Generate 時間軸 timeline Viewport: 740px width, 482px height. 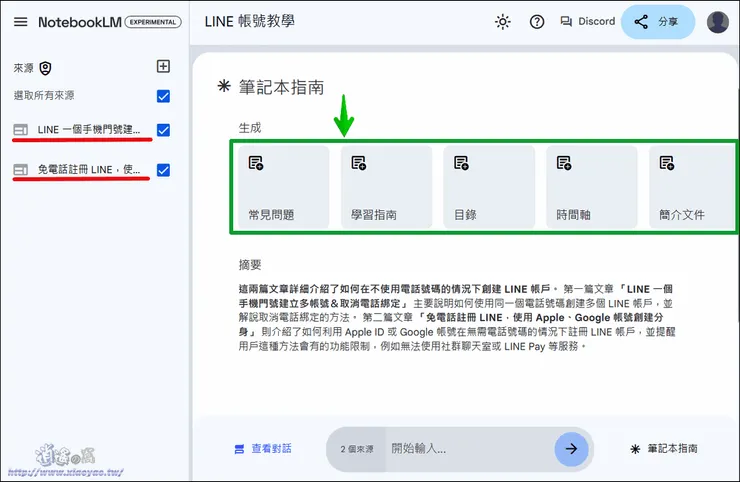[x=592, y=187]
